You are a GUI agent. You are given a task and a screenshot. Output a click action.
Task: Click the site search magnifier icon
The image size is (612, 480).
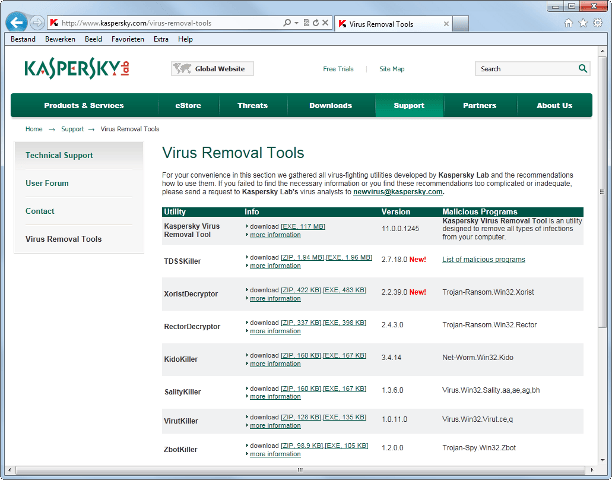coord(583,69)
